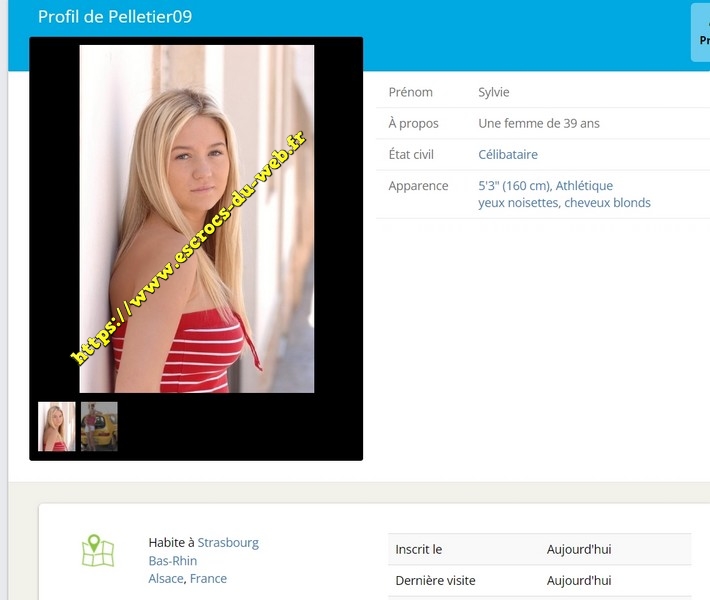This screenshot has height=600, width=710.
Task: Open the Alsace region link
Action: (166, 579)
